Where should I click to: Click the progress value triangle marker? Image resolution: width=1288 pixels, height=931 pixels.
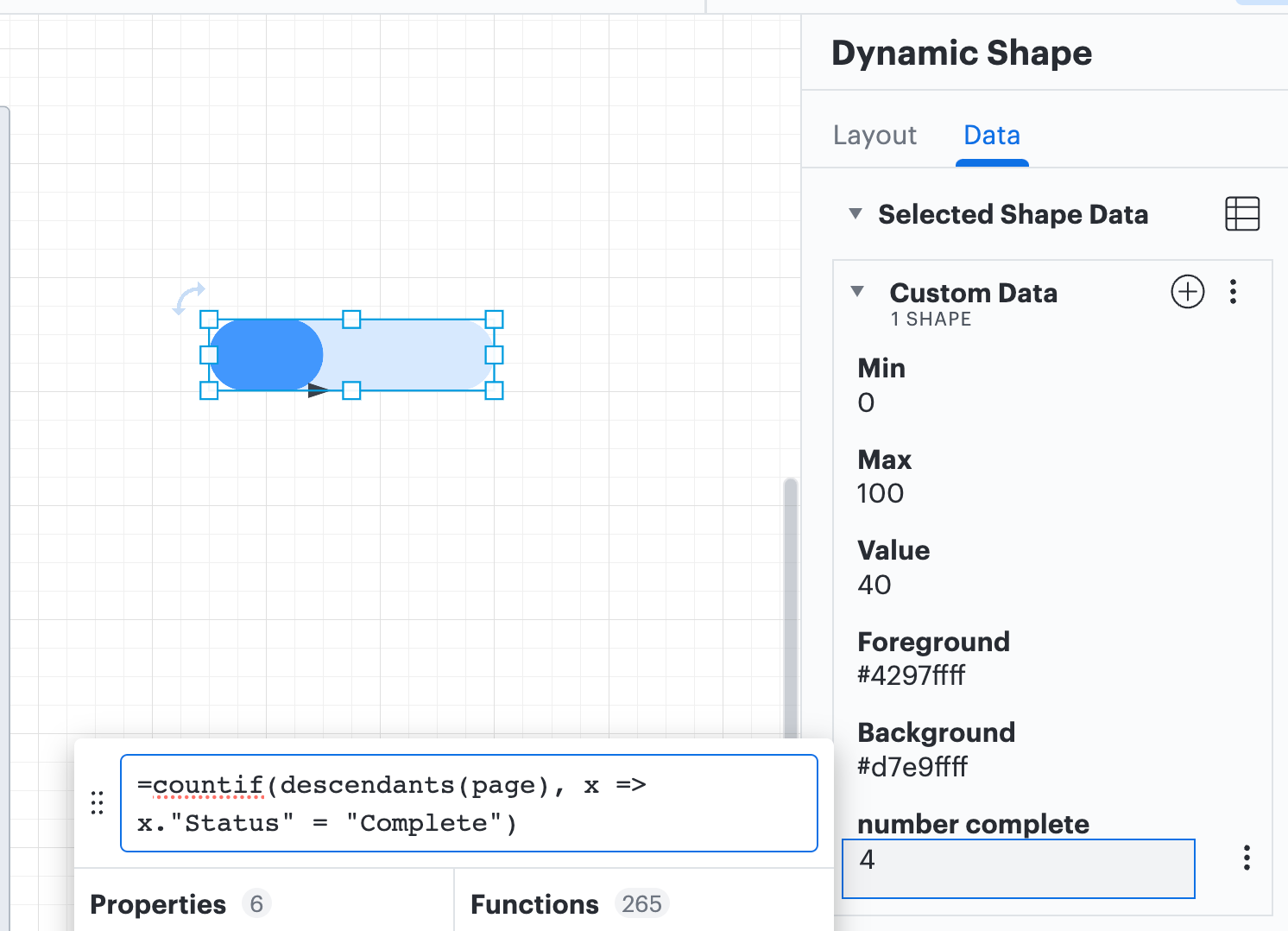(319, 390)
